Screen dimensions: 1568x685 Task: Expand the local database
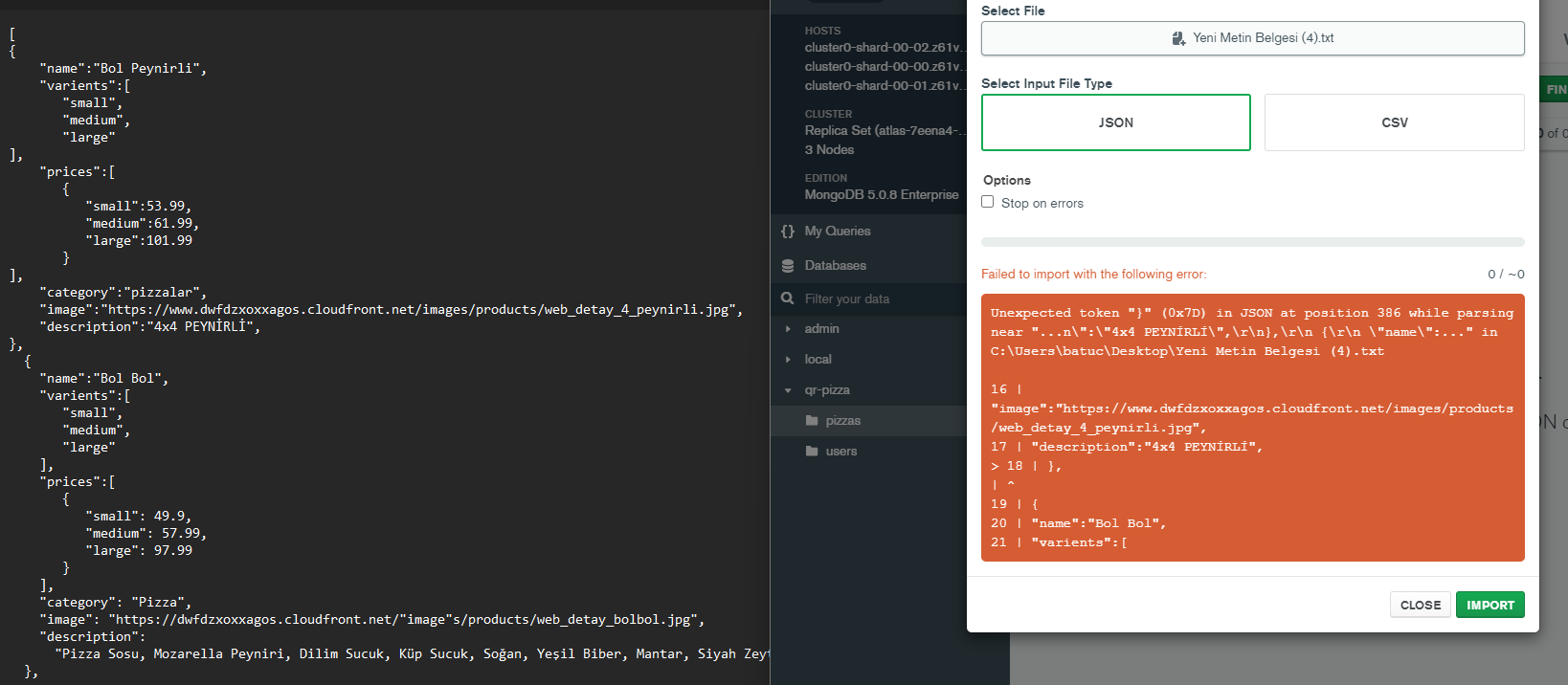[788, 360]
